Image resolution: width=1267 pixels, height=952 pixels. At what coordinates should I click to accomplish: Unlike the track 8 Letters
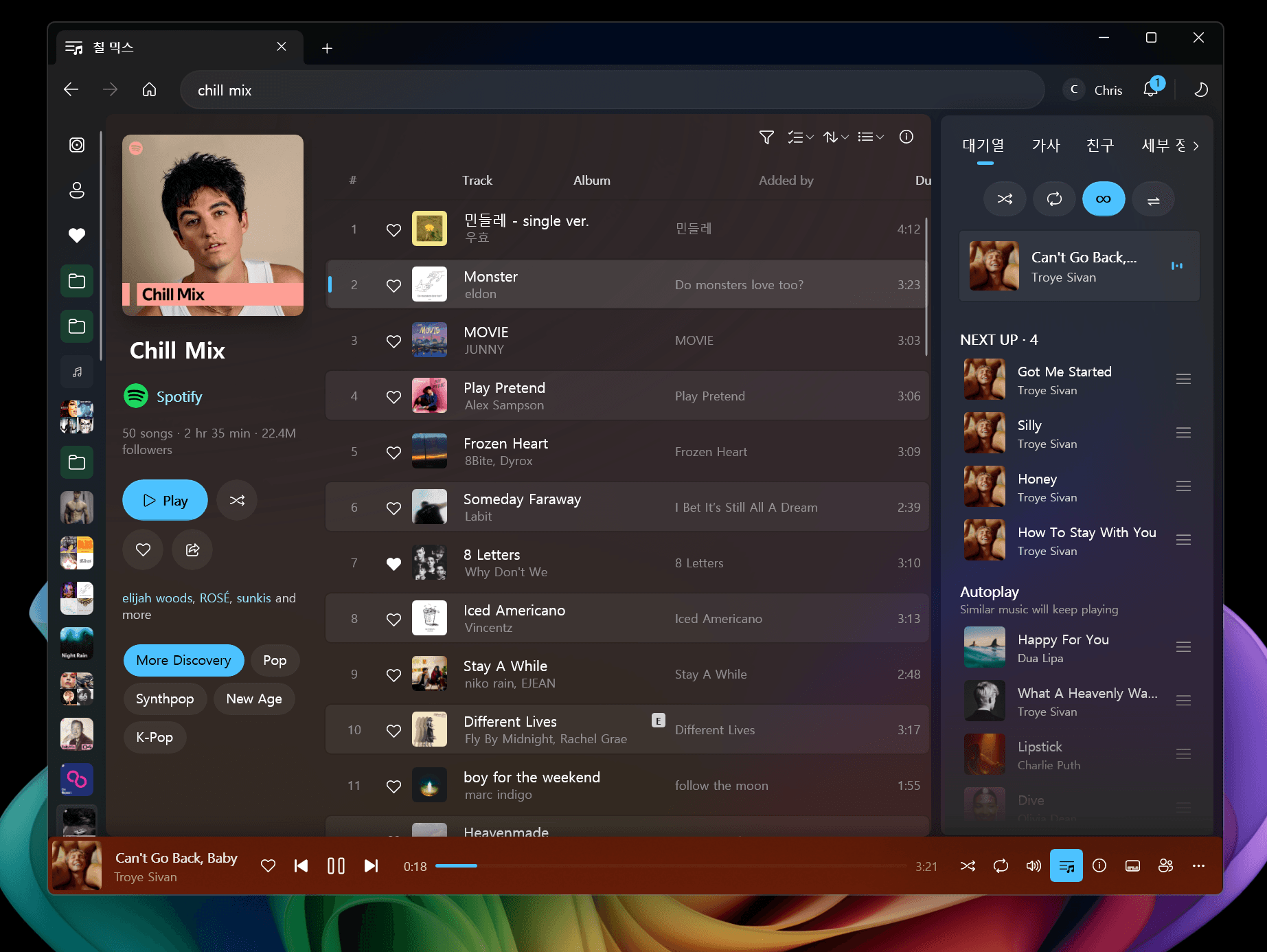point(393,563)
